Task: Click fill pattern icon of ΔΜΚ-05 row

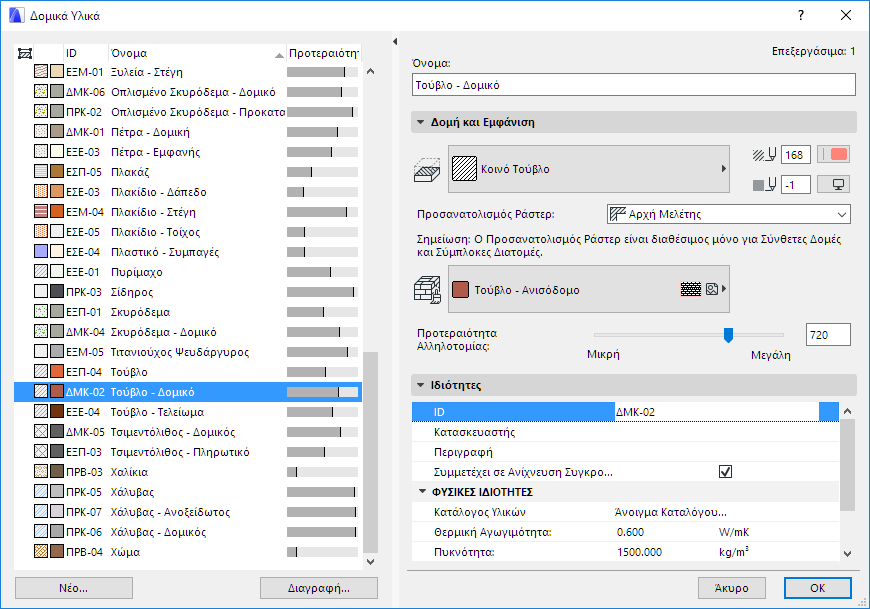Action: (x=41, y=432)
